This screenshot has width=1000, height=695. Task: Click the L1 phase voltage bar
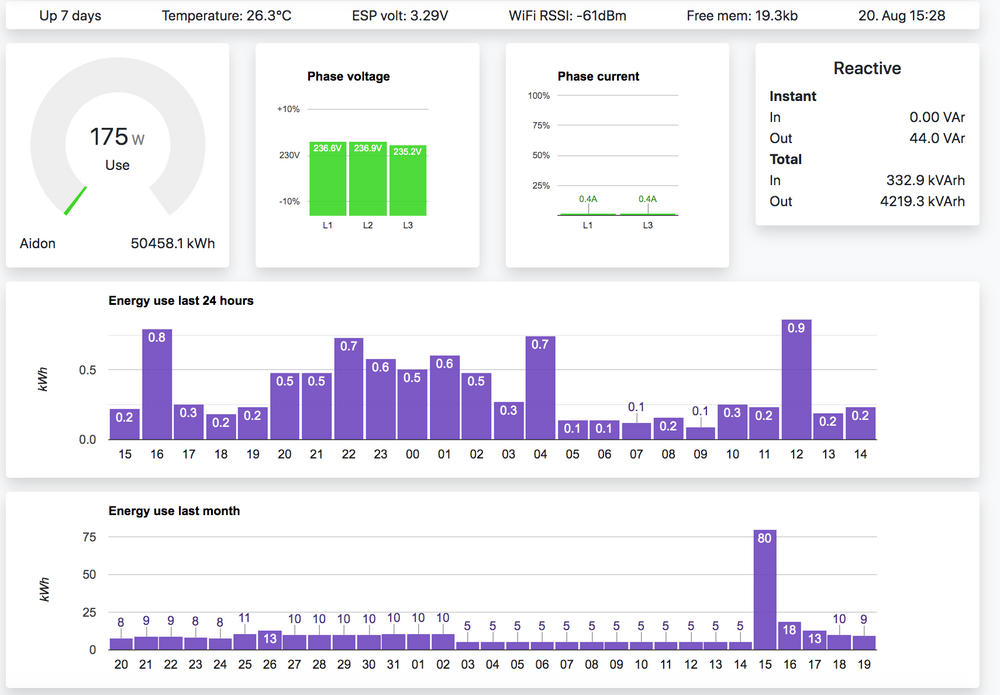tap(327, 180)
